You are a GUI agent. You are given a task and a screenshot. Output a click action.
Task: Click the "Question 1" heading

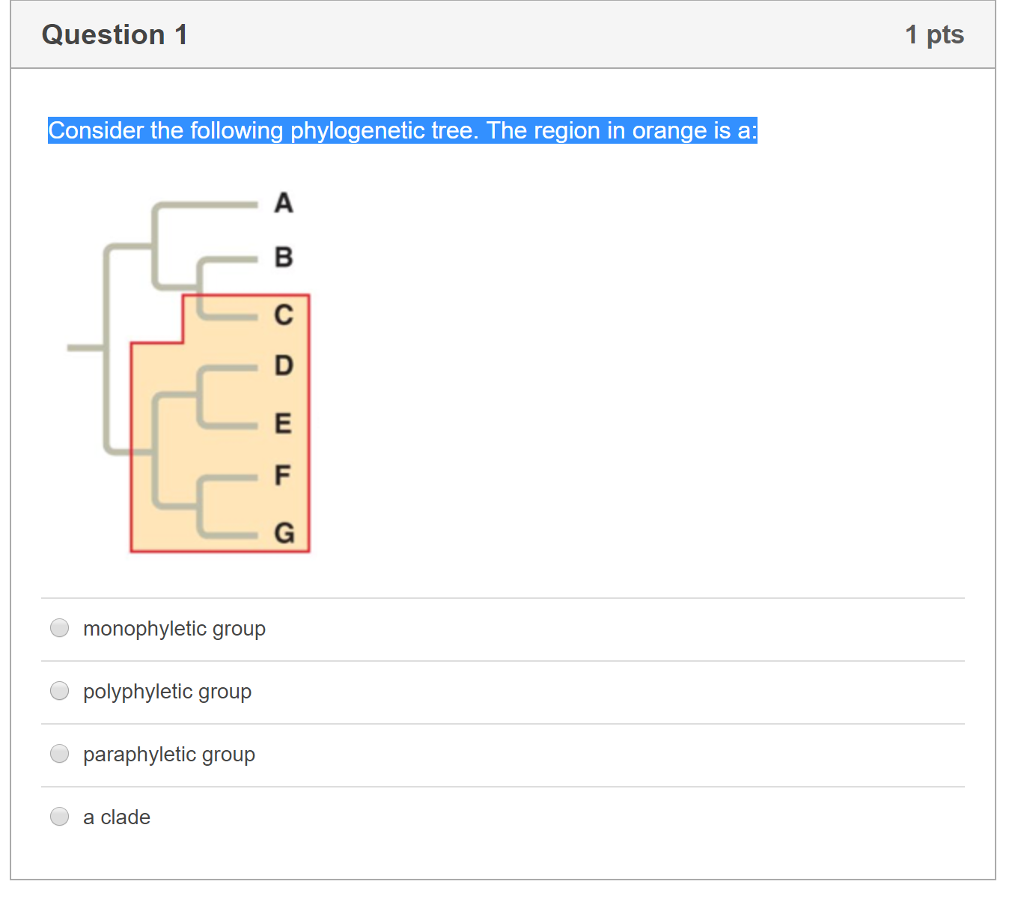pyautogui.click(x=115, y=35)
